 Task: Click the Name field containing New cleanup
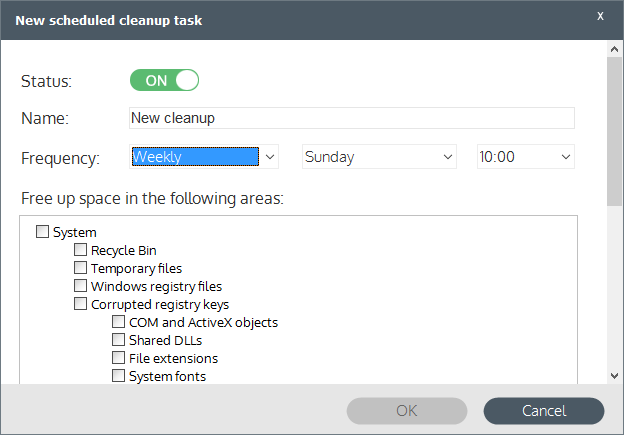[x=352, y=118]
